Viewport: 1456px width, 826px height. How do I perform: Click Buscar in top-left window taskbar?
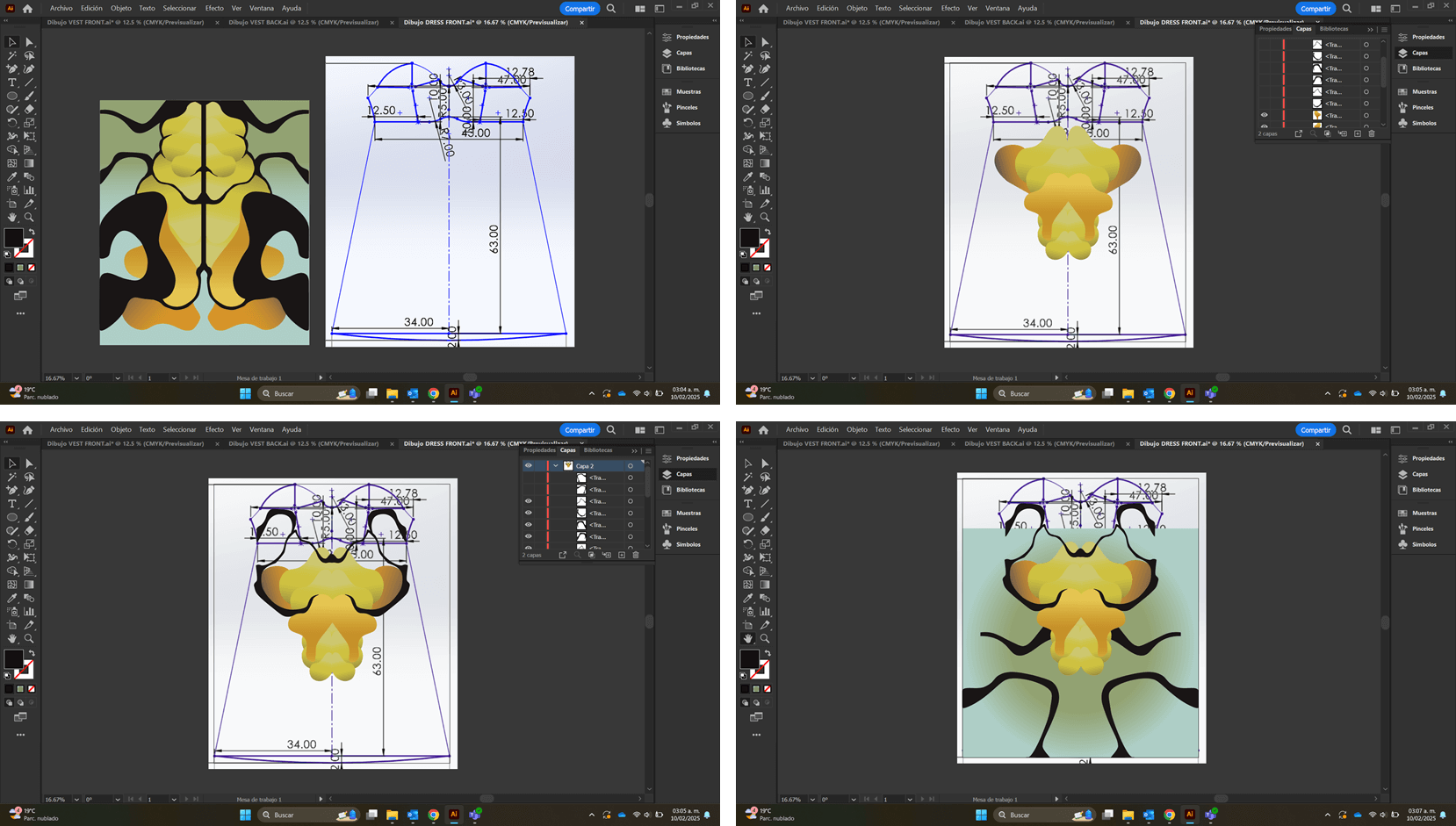(x=309, y=393)
